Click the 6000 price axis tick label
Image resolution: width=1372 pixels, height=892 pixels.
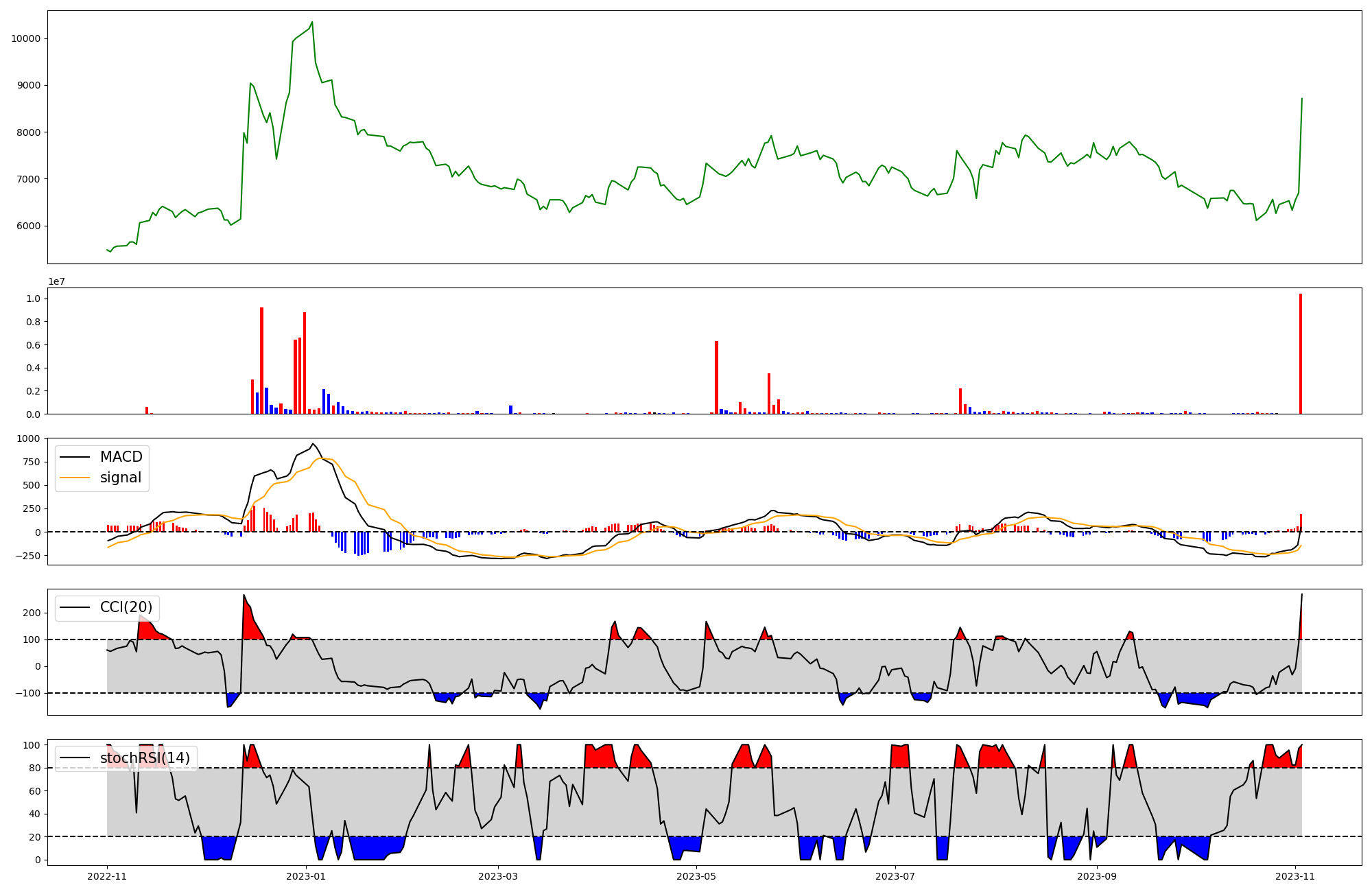click(28, 226)
